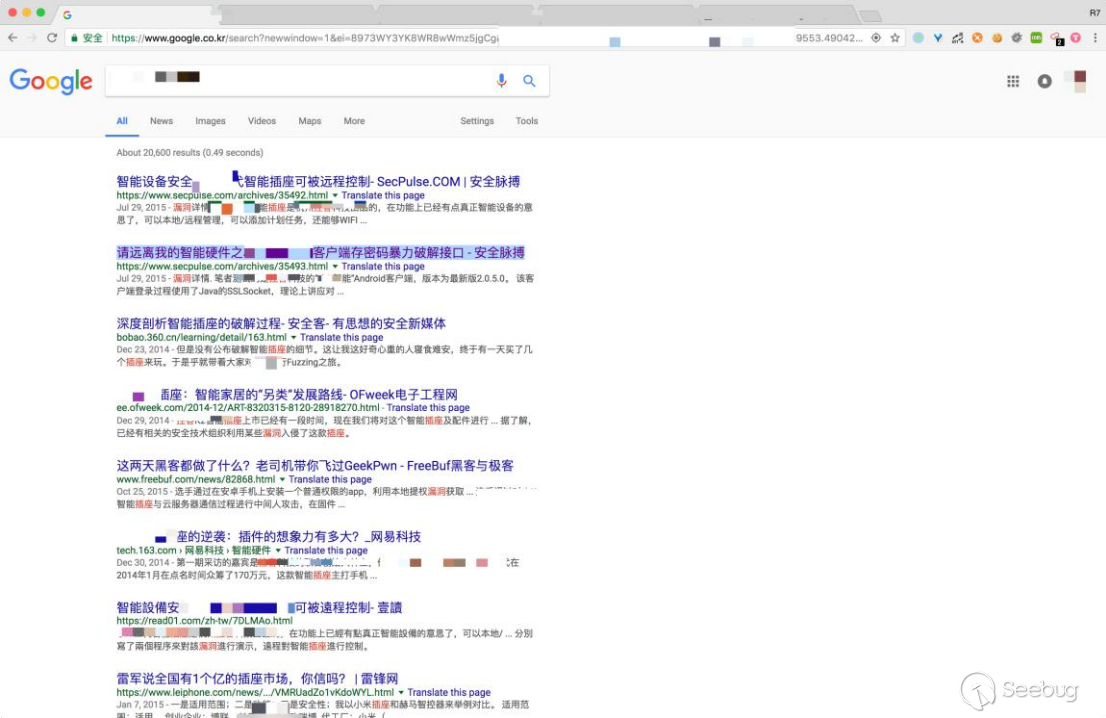Open 深度剖析智能插座的破解过程 result
1106x718 pixels.
[x=281, y=324]
